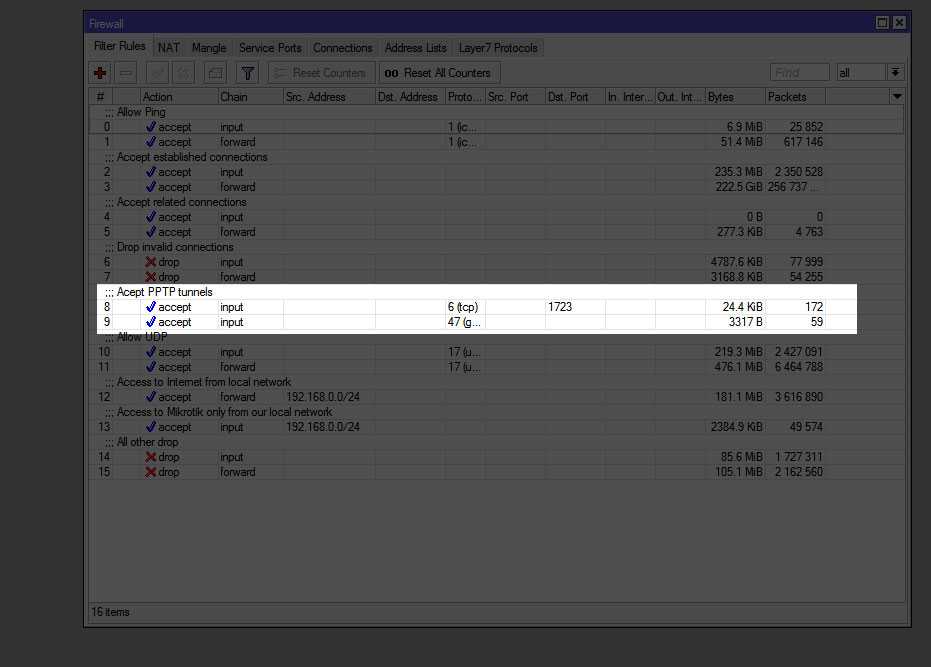
Task: Click the comment icon in toolbar
Action: click(x=215, y=73)
